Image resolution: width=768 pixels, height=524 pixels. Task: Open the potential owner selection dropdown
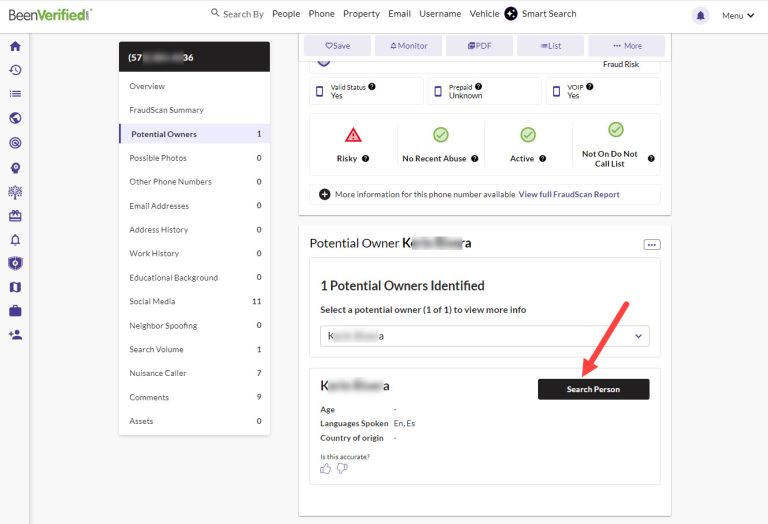tap(484, 337)
